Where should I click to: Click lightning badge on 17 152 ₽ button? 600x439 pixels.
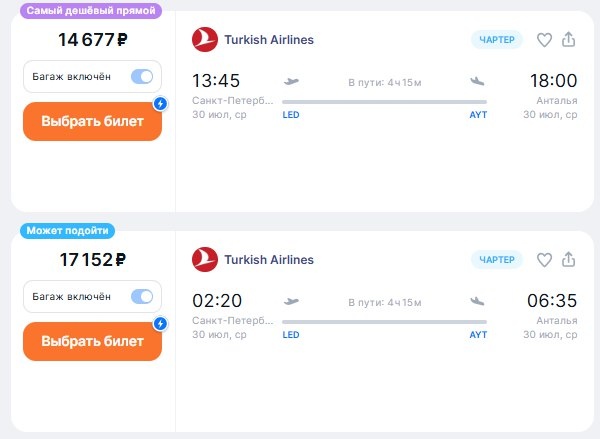tap(160, 323)
